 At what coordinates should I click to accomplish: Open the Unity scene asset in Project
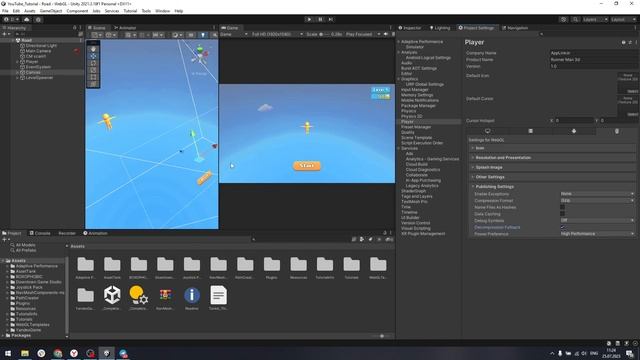pyautogui.click(x=112, y=295)
